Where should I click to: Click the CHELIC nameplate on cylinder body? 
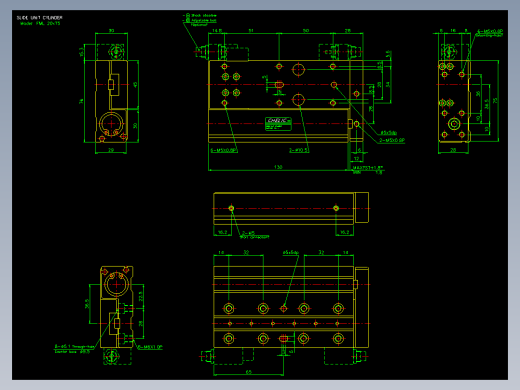pos(278,123)
